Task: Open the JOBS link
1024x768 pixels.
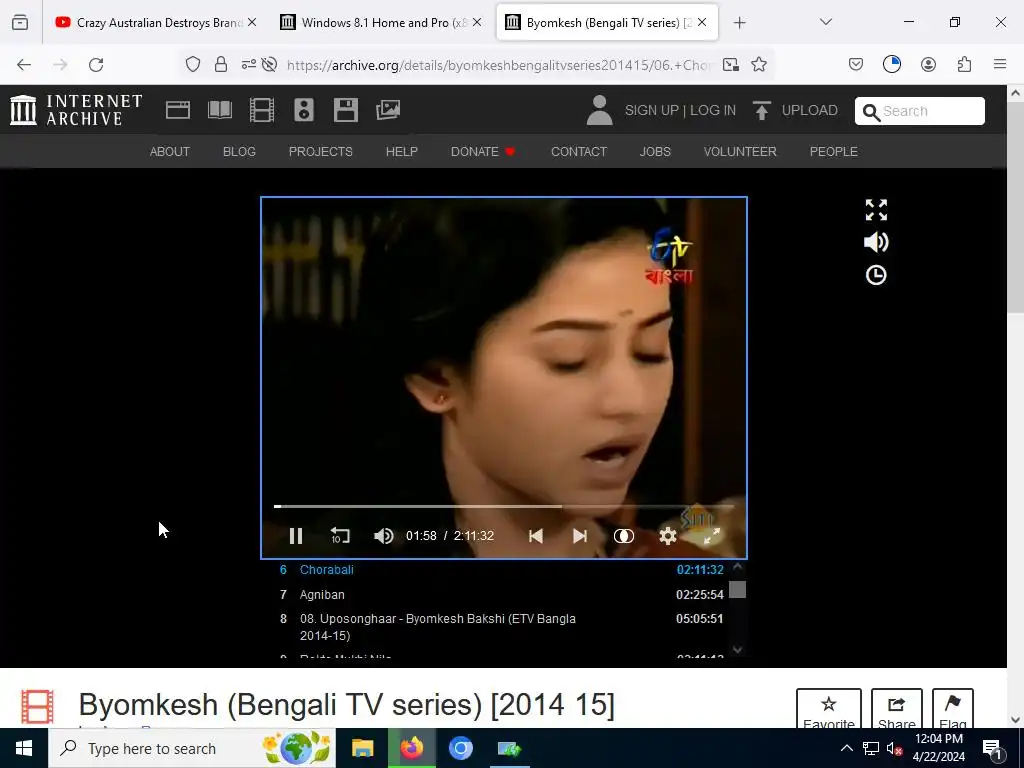Action: (655, 152)
